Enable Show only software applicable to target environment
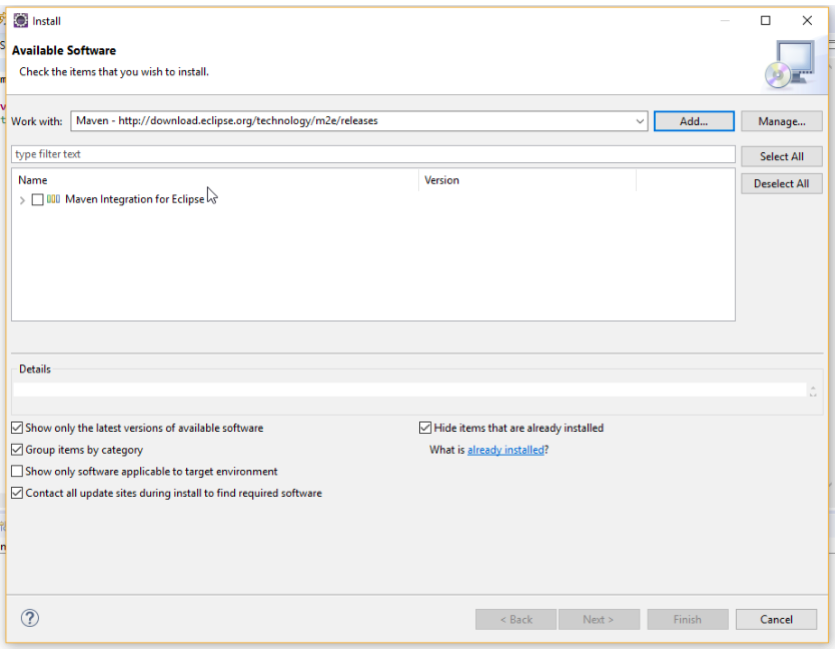This screenshot has width=835, height=649. coord(17,471)
